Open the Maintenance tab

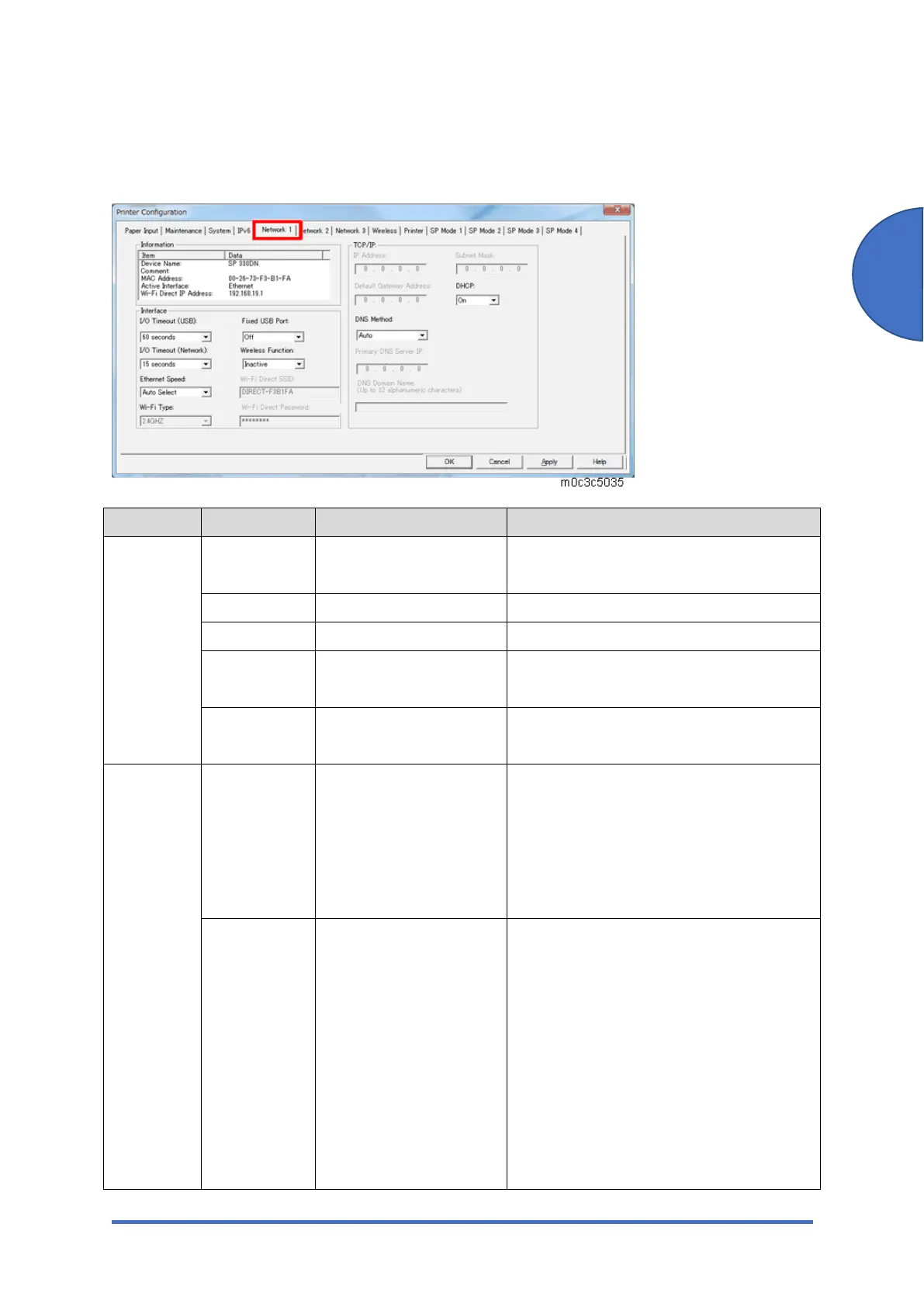183,231
